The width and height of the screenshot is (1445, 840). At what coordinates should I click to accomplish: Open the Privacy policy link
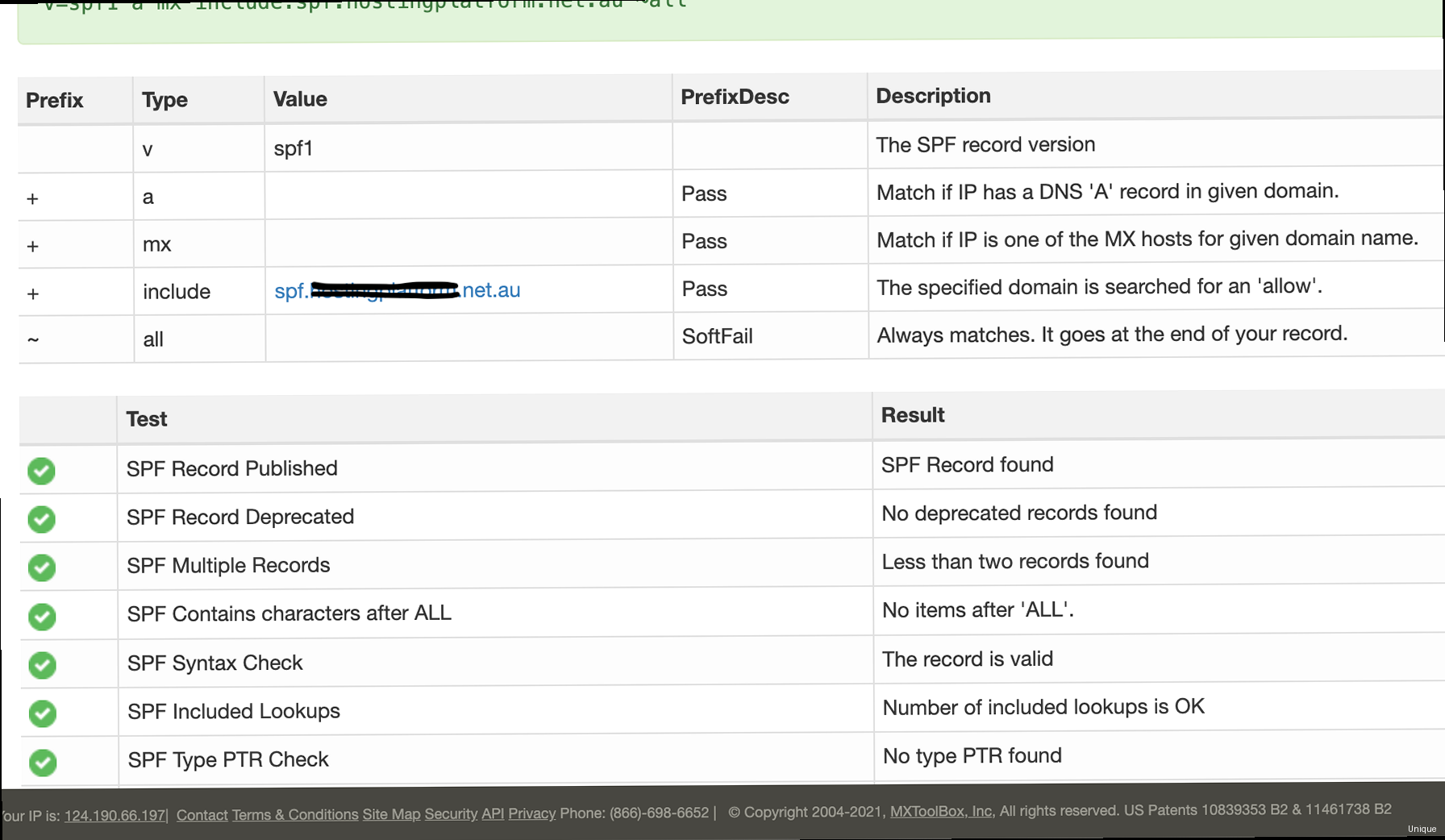tap(531, 813)
